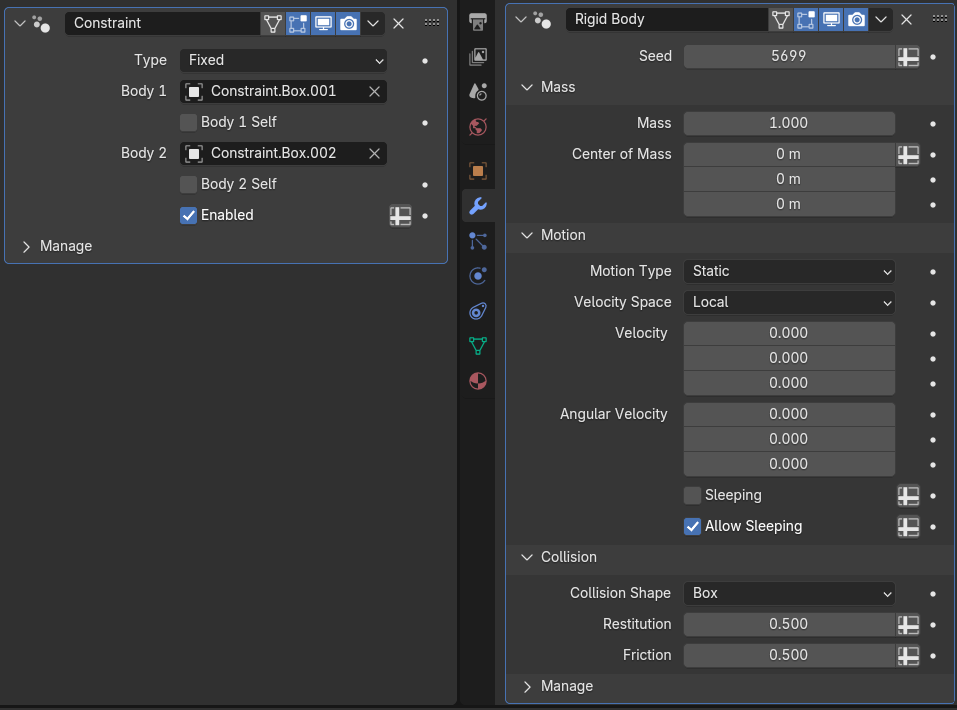The width and height of the screenshot is (957, 710).
Task: Toggle viewport display for Constraint modifier
Action: [323, 24]
